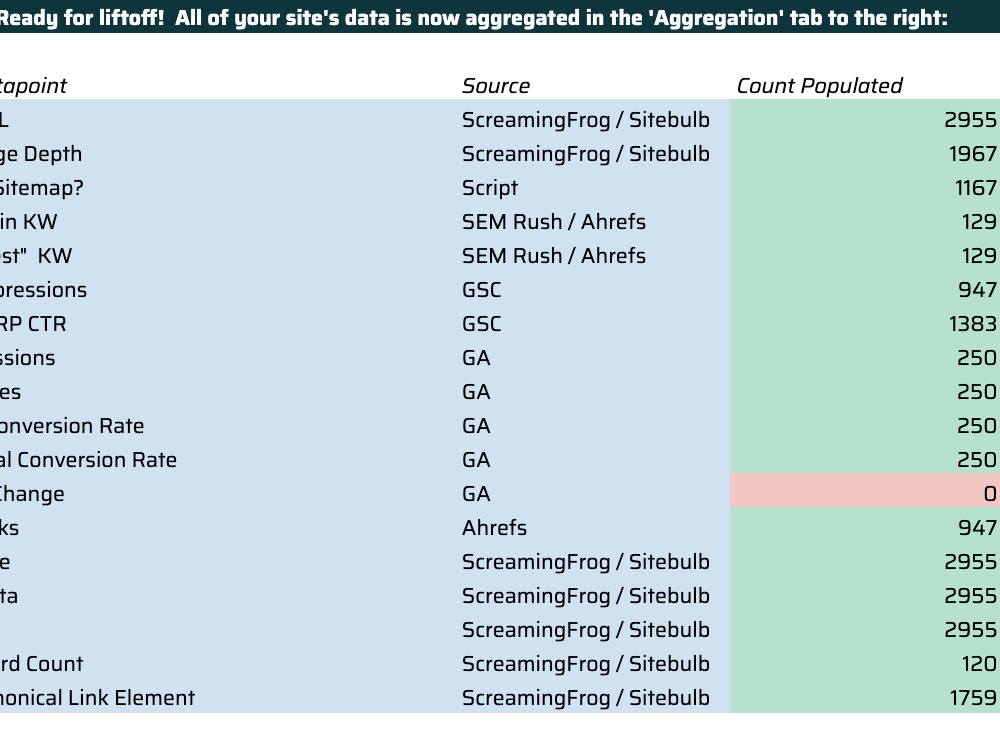This screenshot has width=1000, height=750.
Task: Select the count cell showing 1167
Action: pos(865,188)
